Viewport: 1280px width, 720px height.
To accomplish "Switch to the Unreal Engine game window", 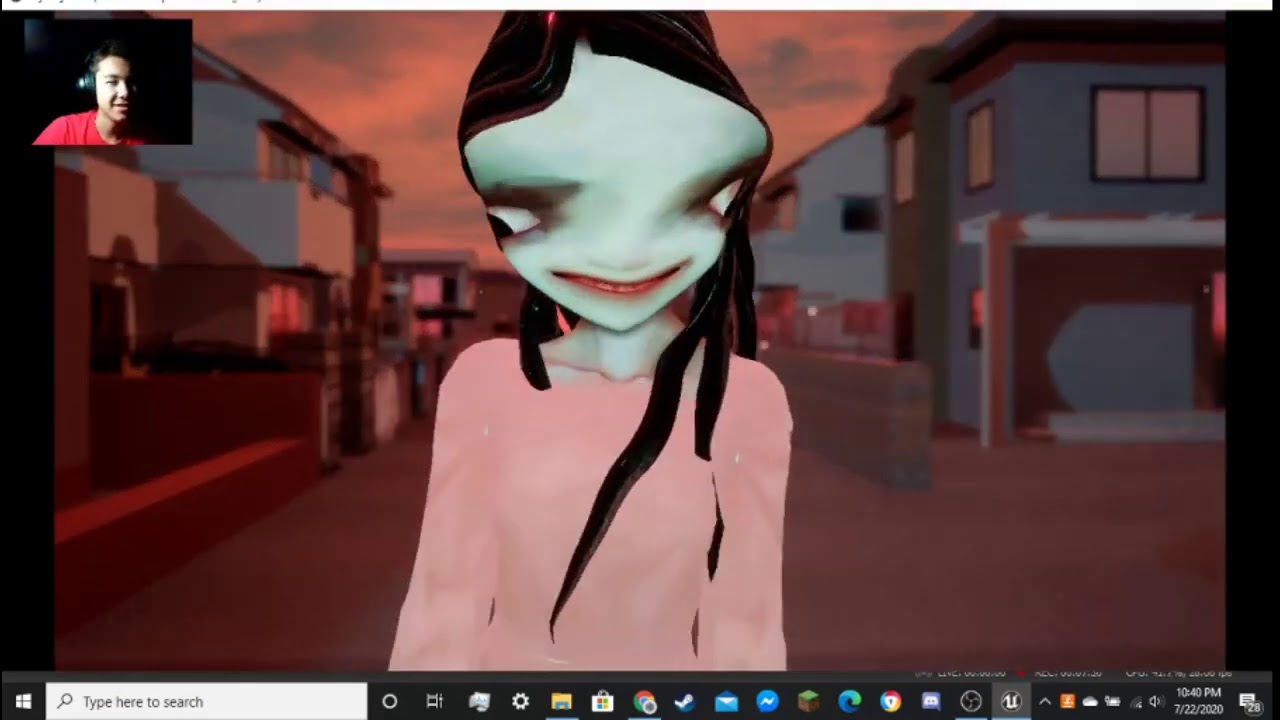I will tap(1011, 702).
